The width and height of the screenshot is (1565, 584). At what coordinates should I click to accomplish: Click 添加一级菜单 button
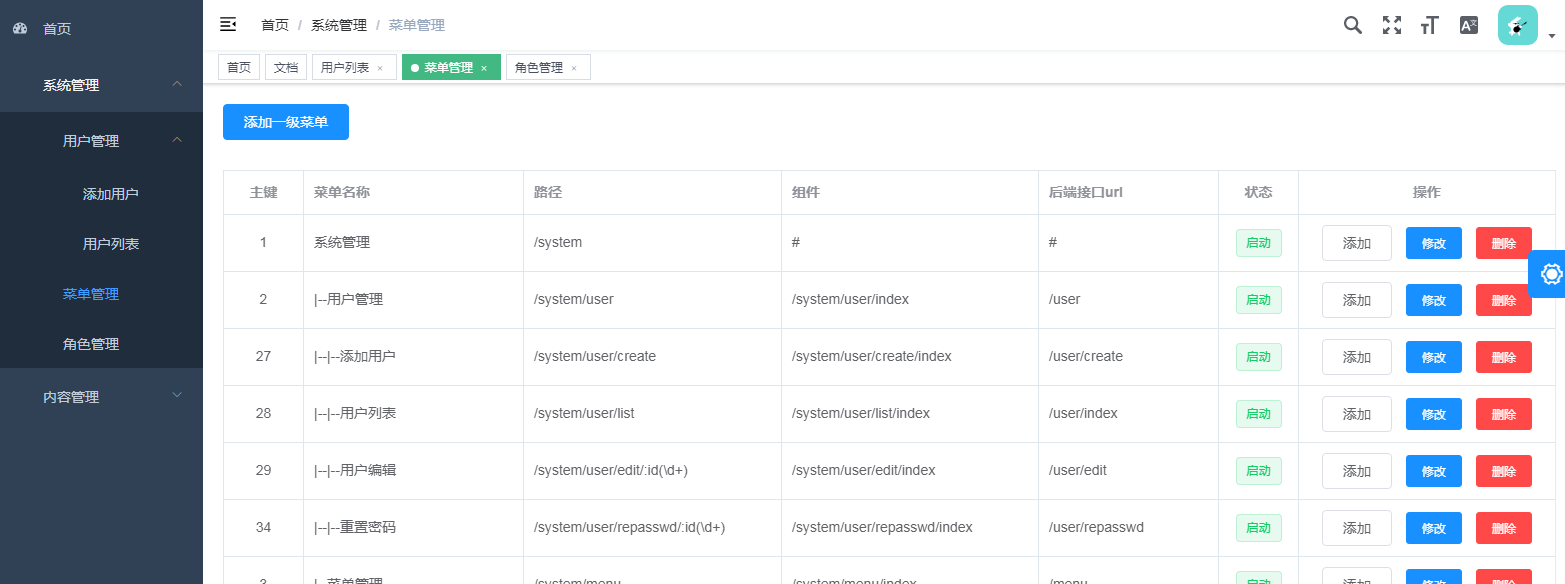point(286,121)
